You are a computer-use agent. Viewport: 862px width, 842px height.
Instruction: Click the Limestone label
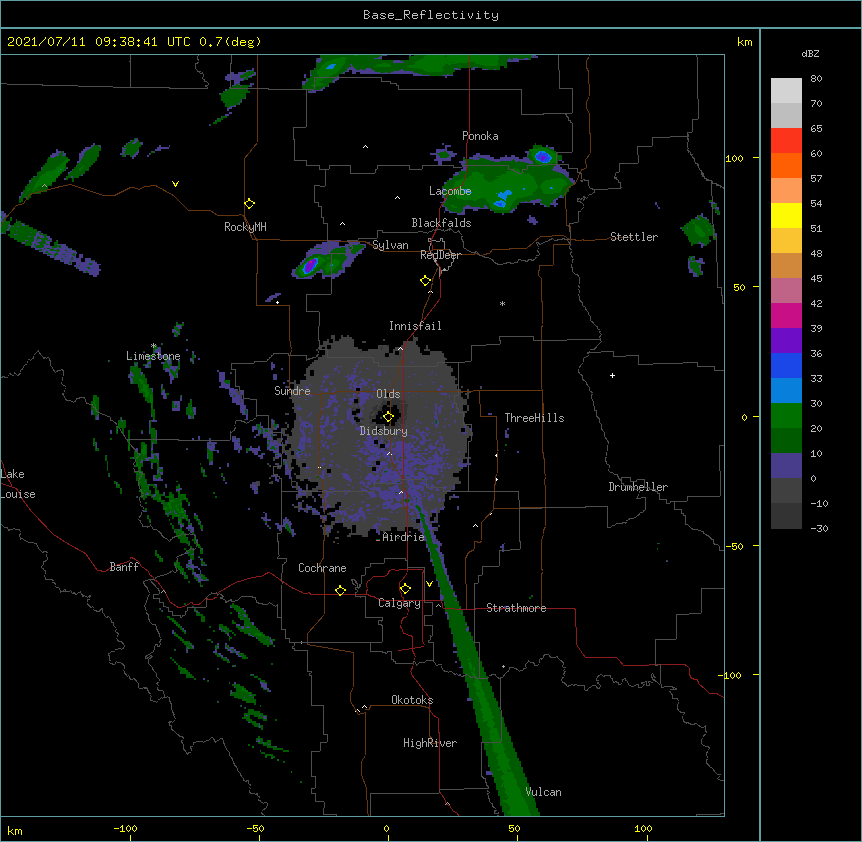[153, 356]
